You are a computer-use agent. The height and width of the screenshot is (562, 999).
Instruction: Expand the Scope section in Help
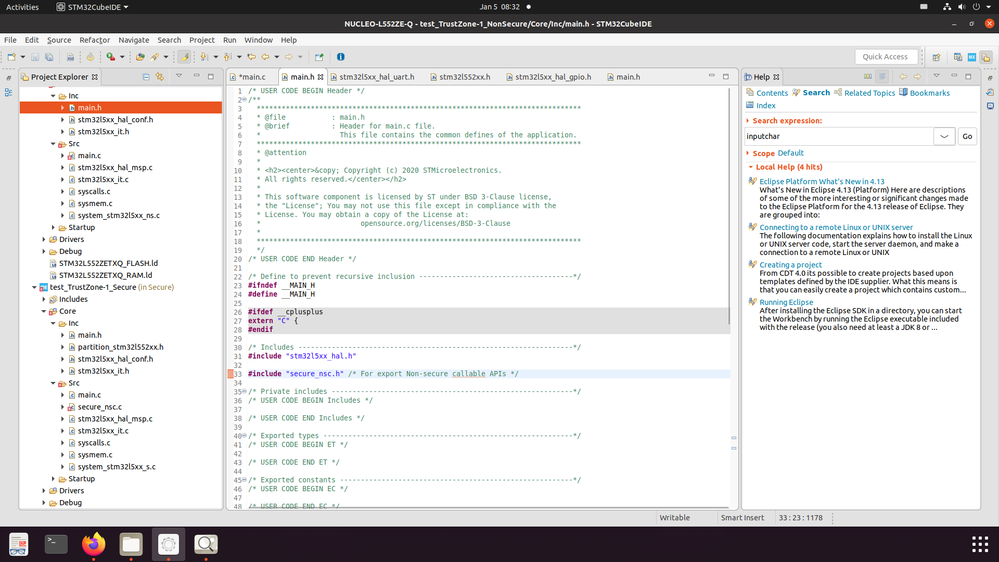click(x=748, y=153)
